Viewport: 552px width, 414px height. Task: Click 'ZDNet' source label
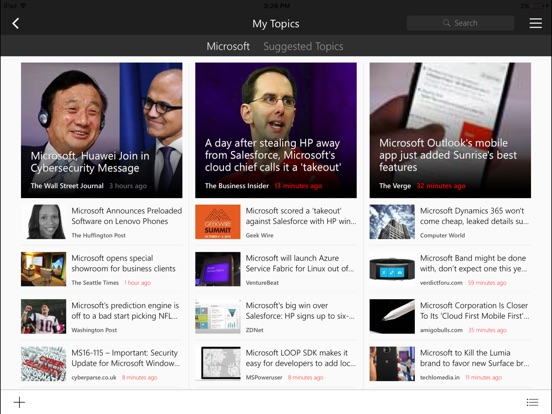[x=255, y=330]
